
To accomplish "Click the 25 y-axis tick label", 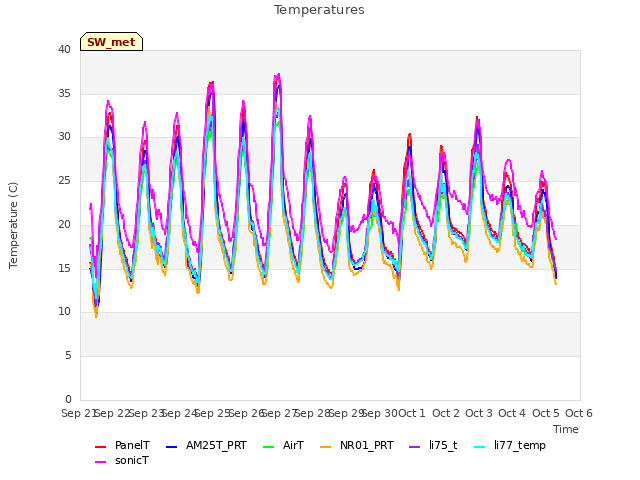I will (x=64, y=180).
